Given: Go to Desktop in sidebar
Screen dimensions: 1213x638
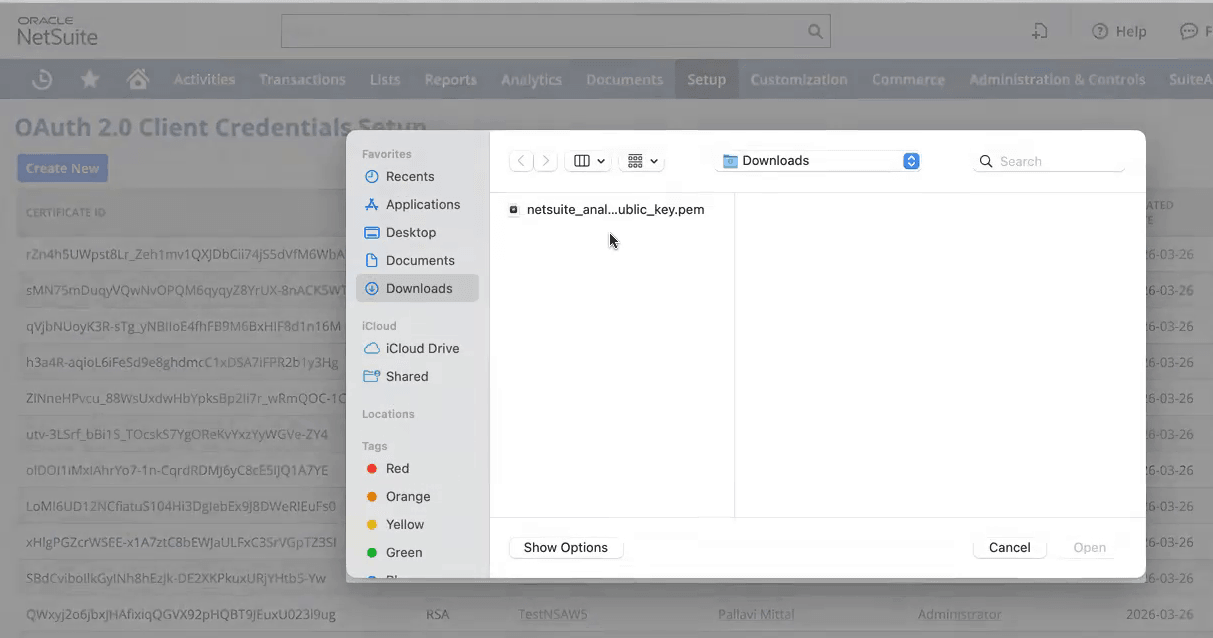Looking at the screenshot, I should (411, 232).
